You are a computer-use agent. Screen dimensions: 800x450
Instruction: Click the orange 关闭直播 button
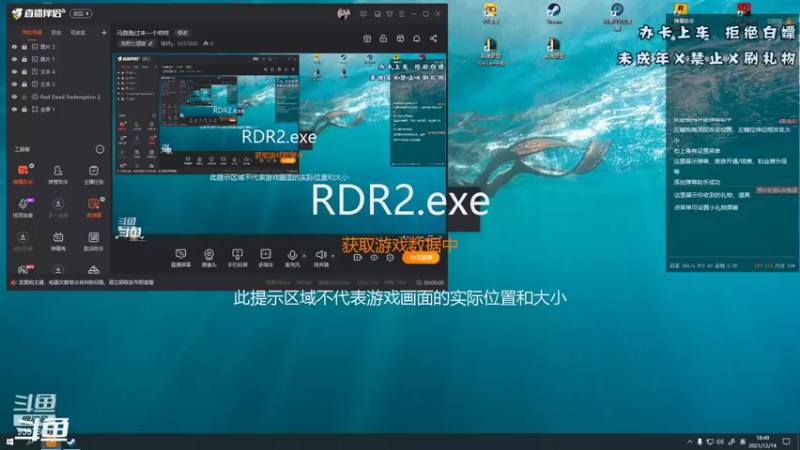pyautogui.click(x=420, y=258)
